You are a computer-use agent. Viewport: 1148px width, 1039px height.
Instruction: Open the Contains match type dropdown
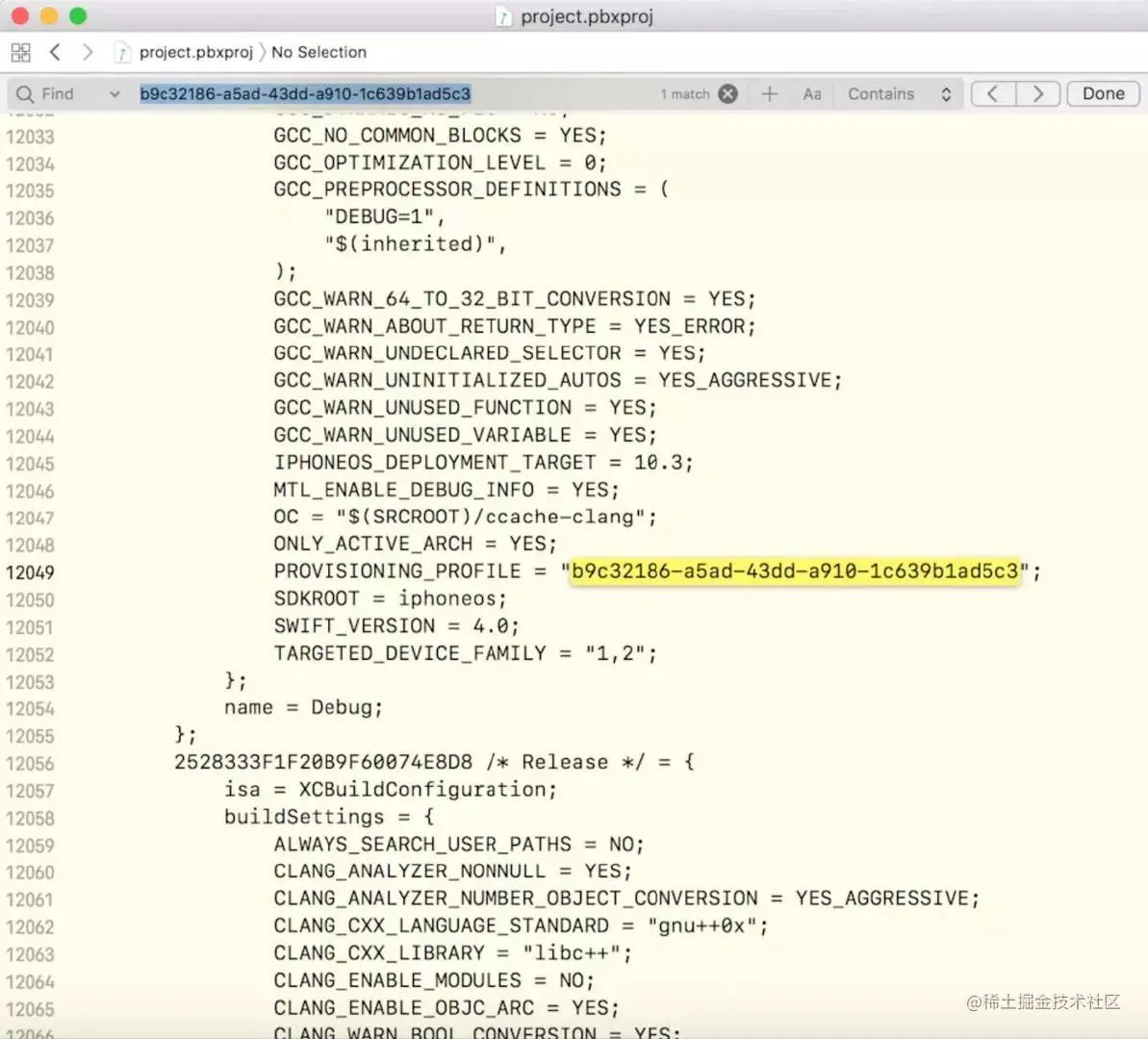tap(900, 93)
